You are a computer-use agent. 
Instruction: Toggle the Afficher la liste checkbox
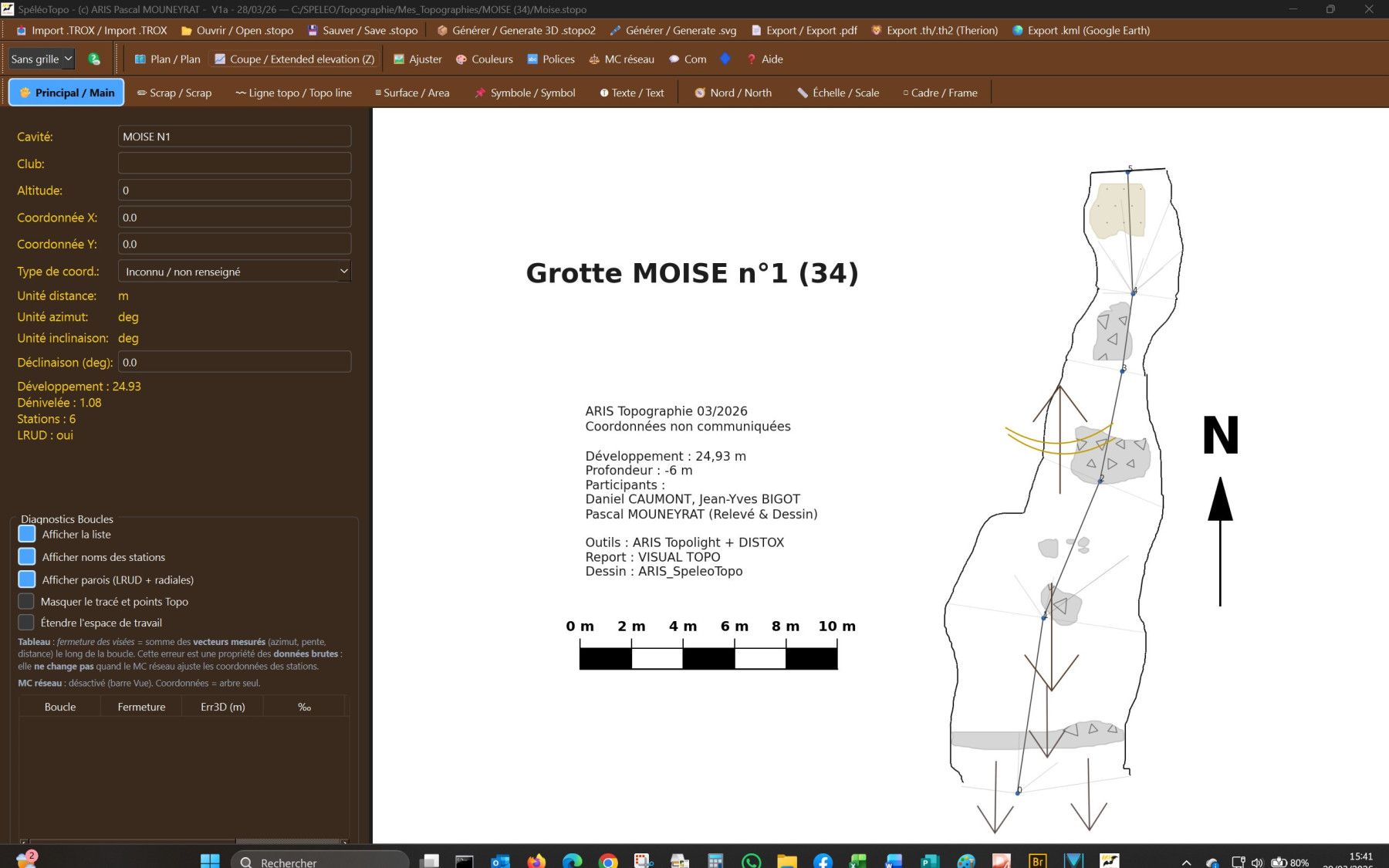[27, 534]
